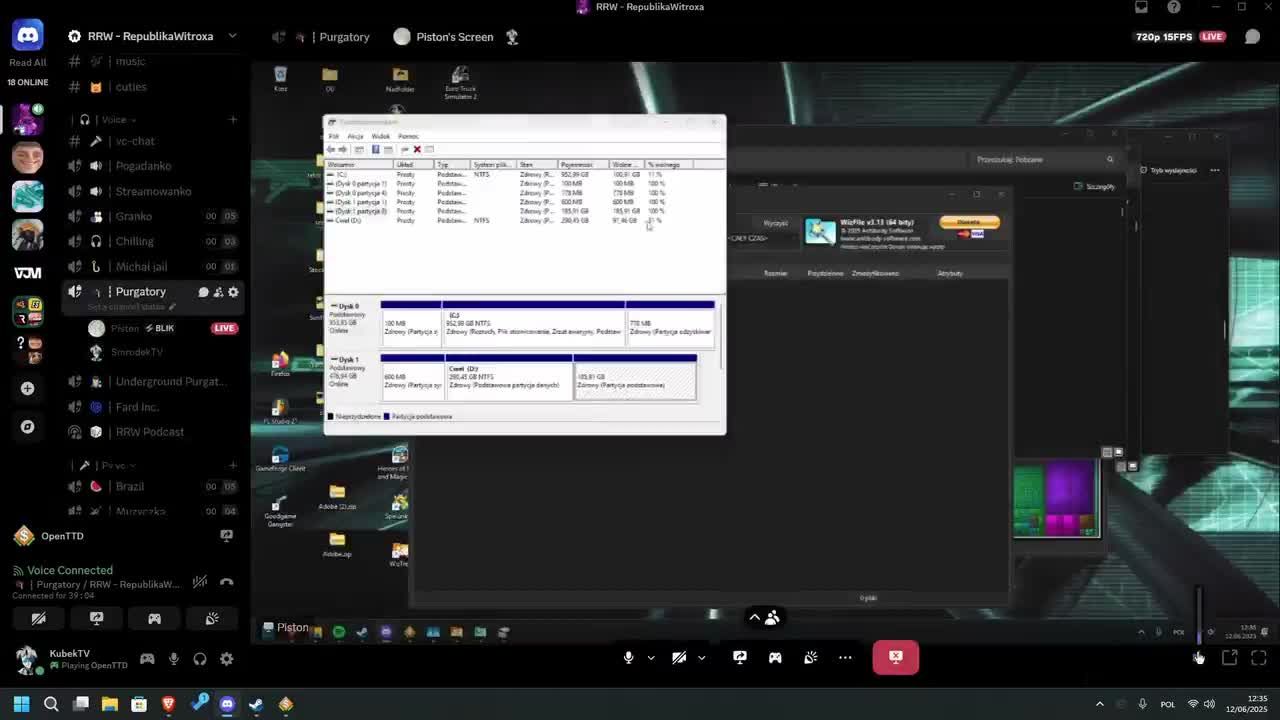
Task: Disconnect from voice with the hang-up icon
Action: pyautogui.click(x=227, y=581)
